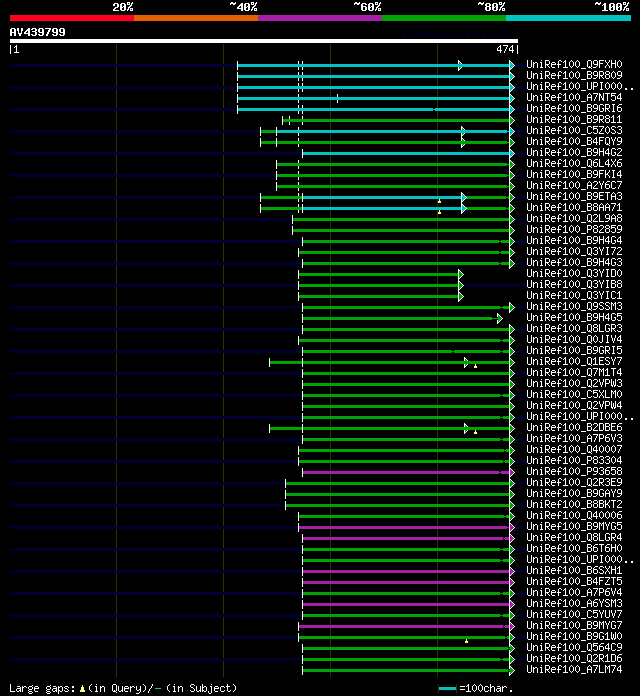Click the arrowhead ending the Q3YID0 alignment
640x696 pixels.
point(461,274)
